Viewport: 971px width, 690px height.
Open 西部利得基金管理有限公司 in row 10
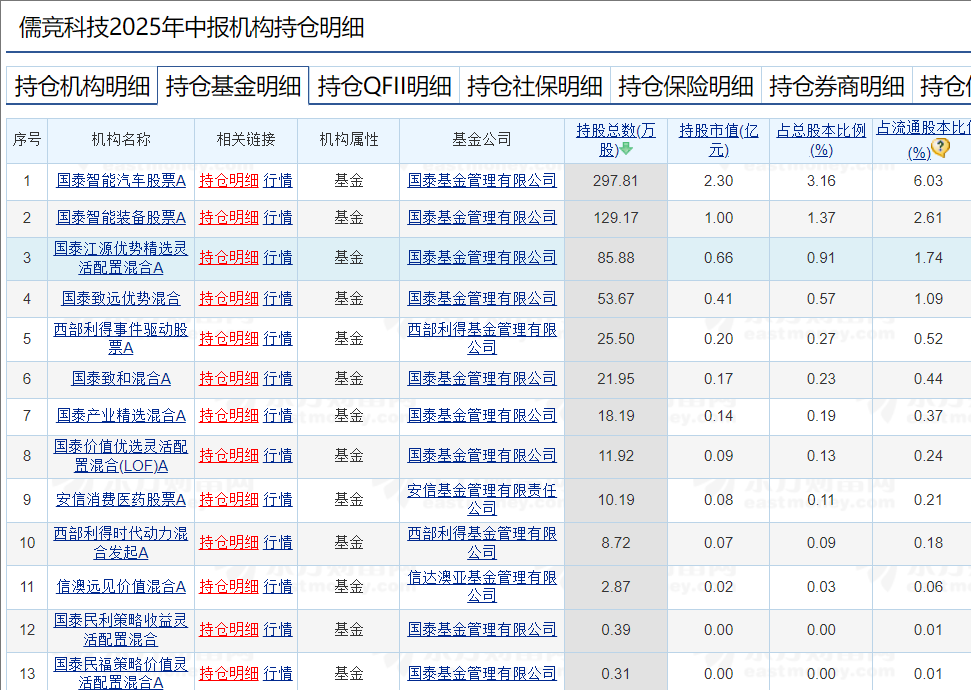point(482,543)
